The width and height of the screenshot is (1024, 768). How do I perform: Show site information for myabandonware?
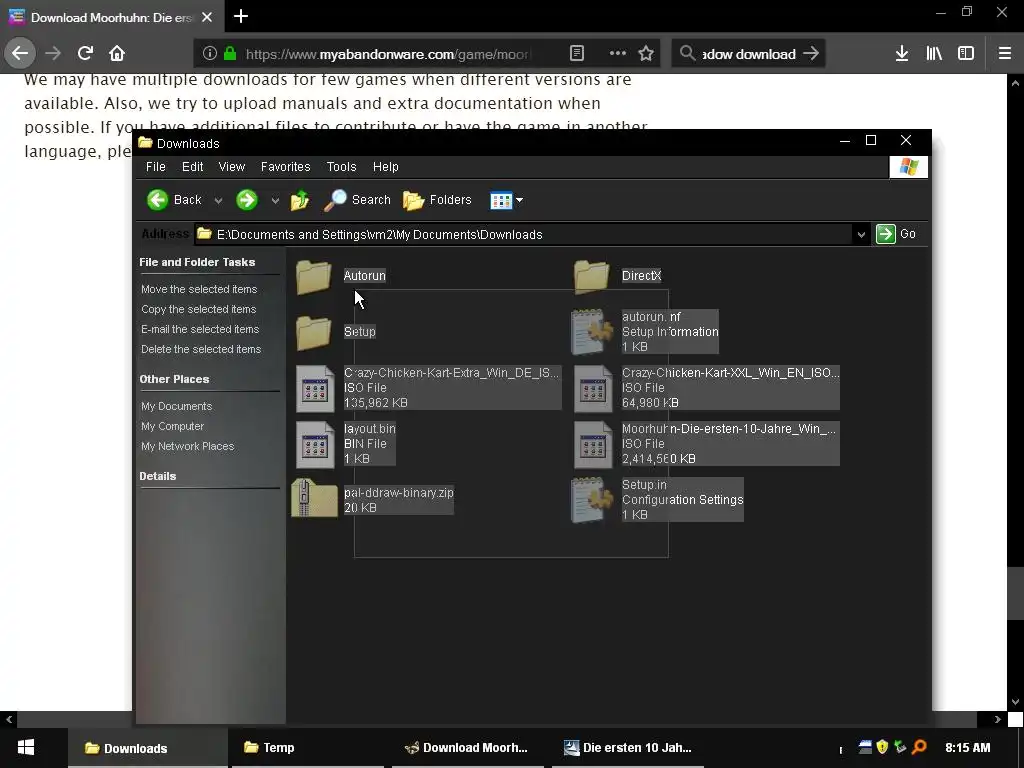pyautogui.click(x=210, y=54)
